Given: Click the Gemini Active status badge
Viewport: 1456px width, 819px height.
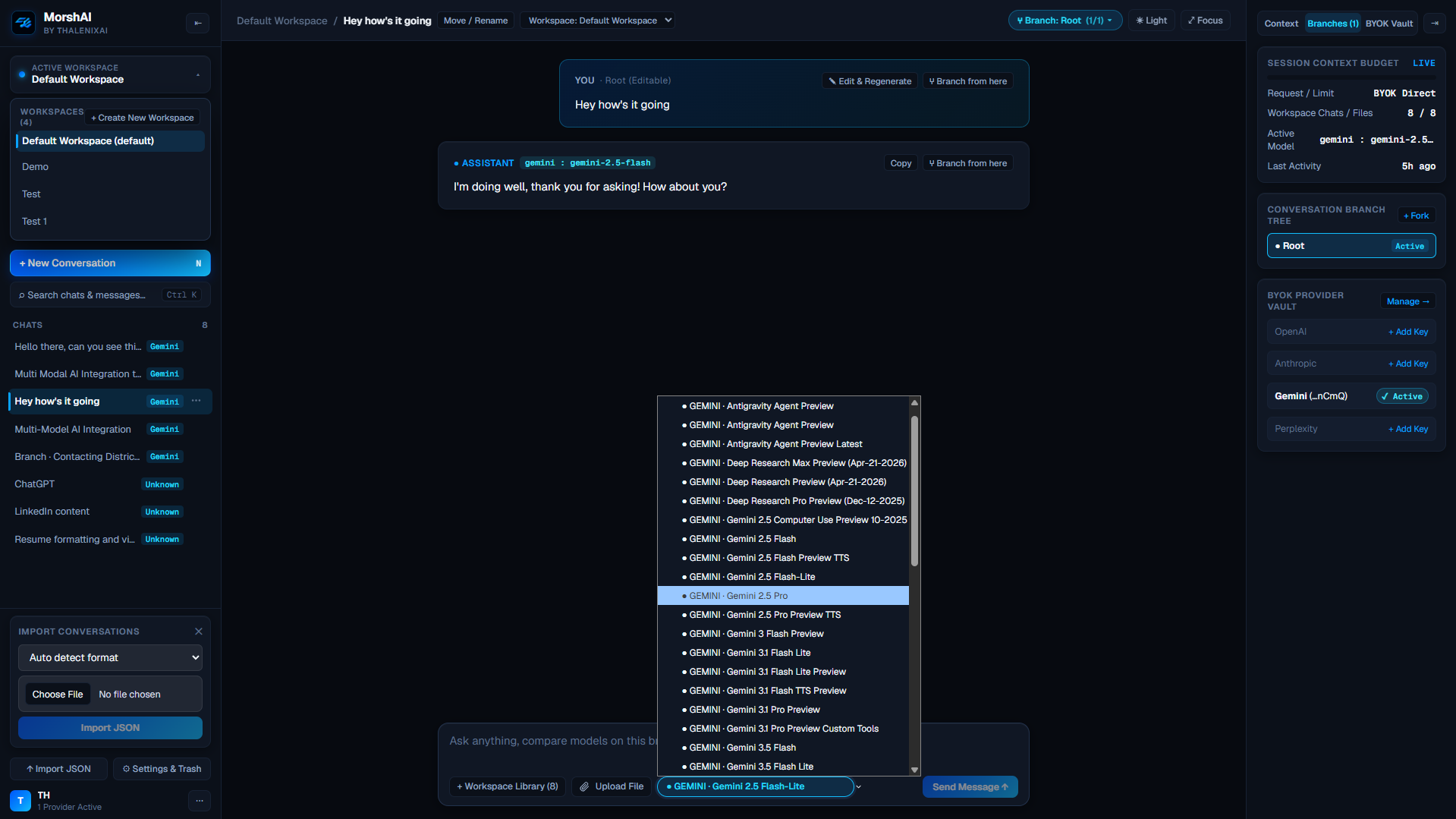Looking at the screenshot, I should pyautogui.click(x=1402, y=396).
